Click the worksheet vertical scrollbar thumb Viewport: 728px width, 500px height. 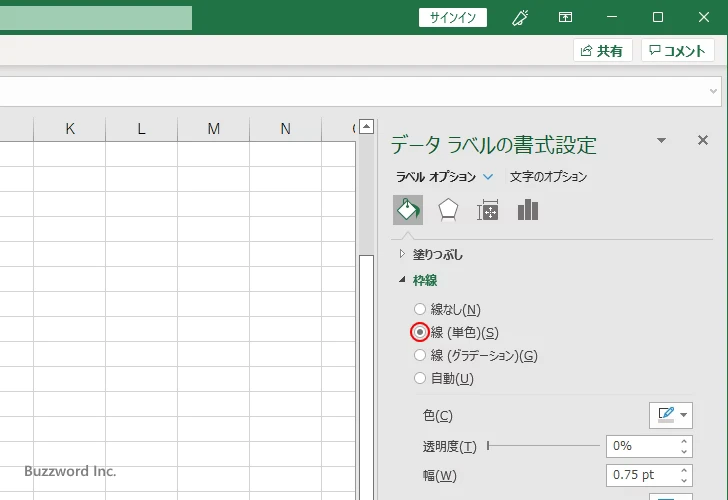click(x=366, y=377)
